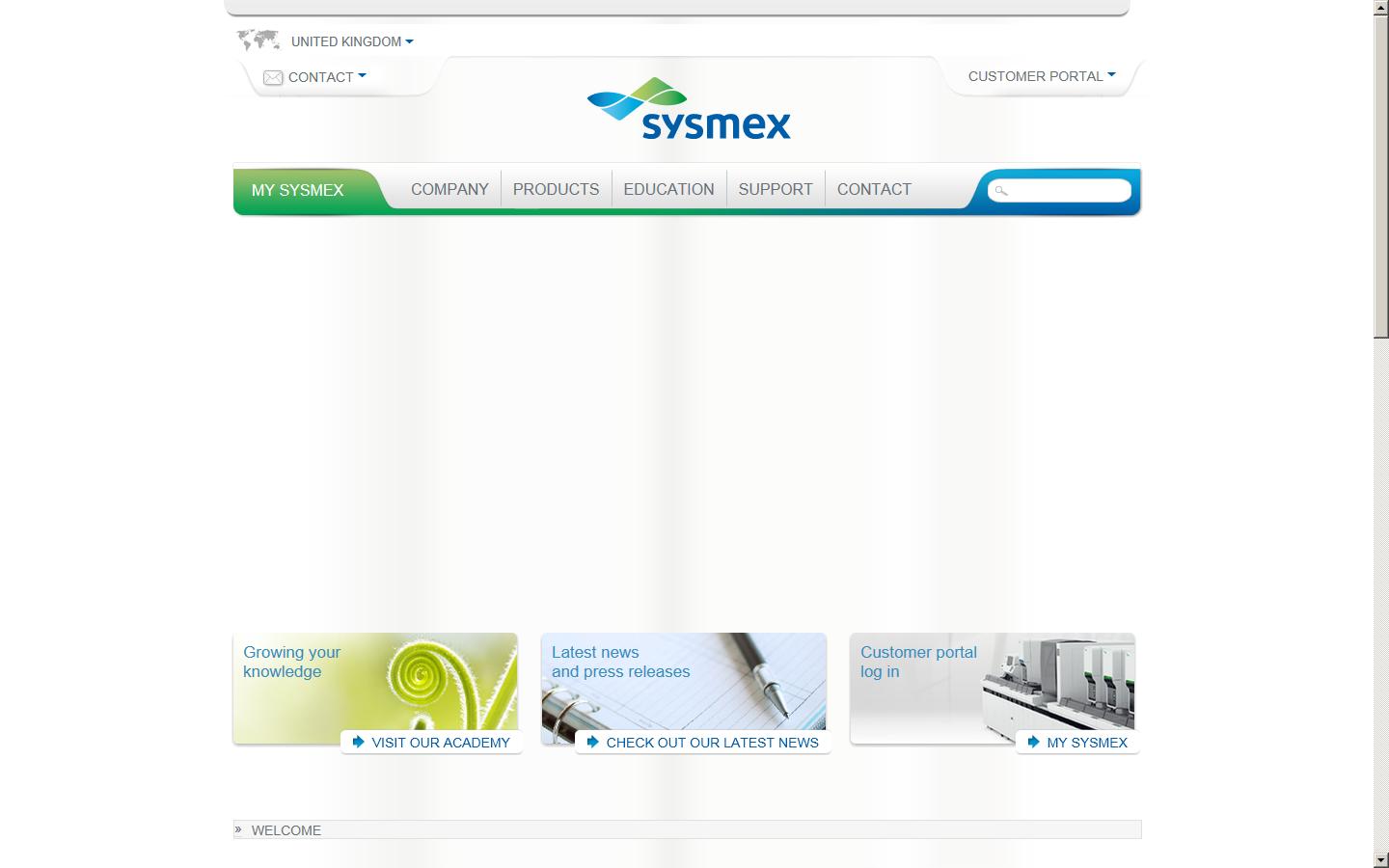The width and height of the screenshot is (1389, 868).
Task: Select the My Sysmex green tab
Action: click(298, 190)
